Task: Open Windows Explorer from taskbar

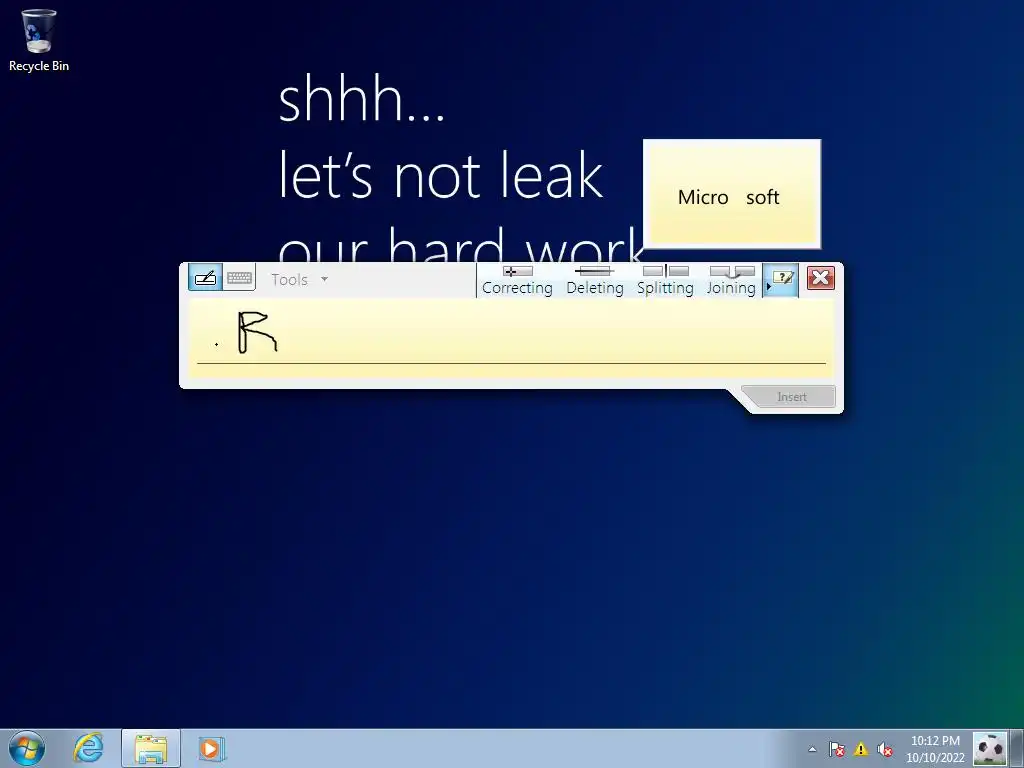Action: 151,748
